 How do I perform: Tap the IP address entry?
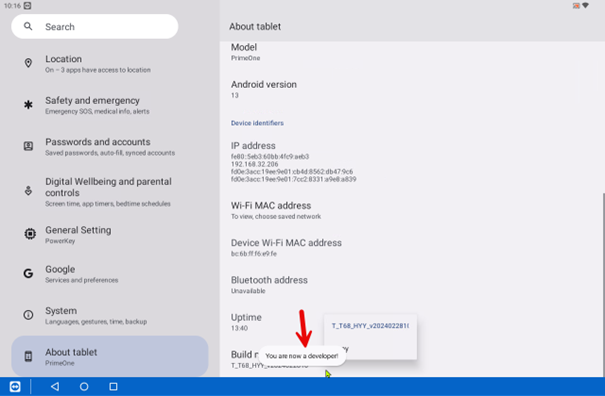coord(411,162)
